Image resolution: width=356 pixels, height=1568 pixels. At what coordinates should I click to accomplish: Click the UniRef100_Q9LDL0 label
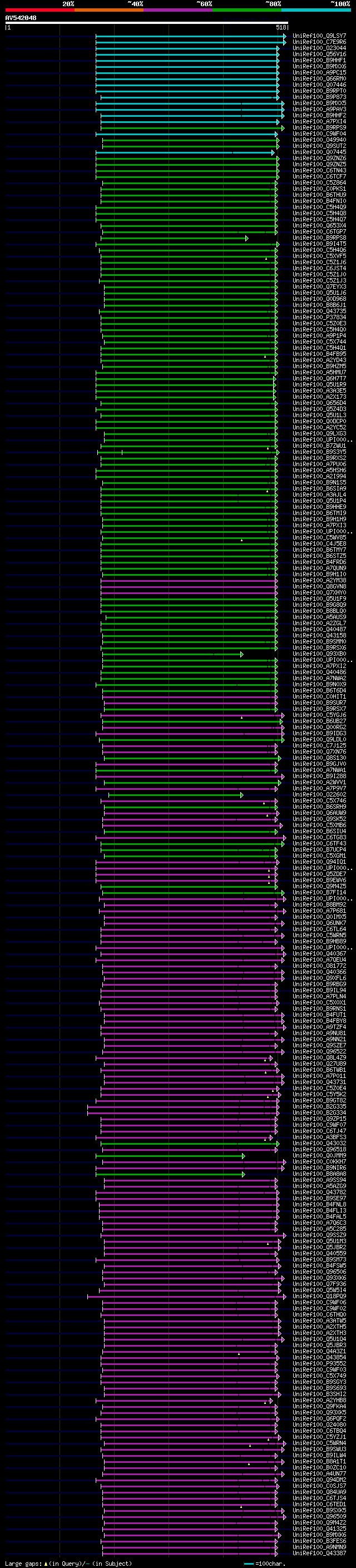[x=319, y=740]
